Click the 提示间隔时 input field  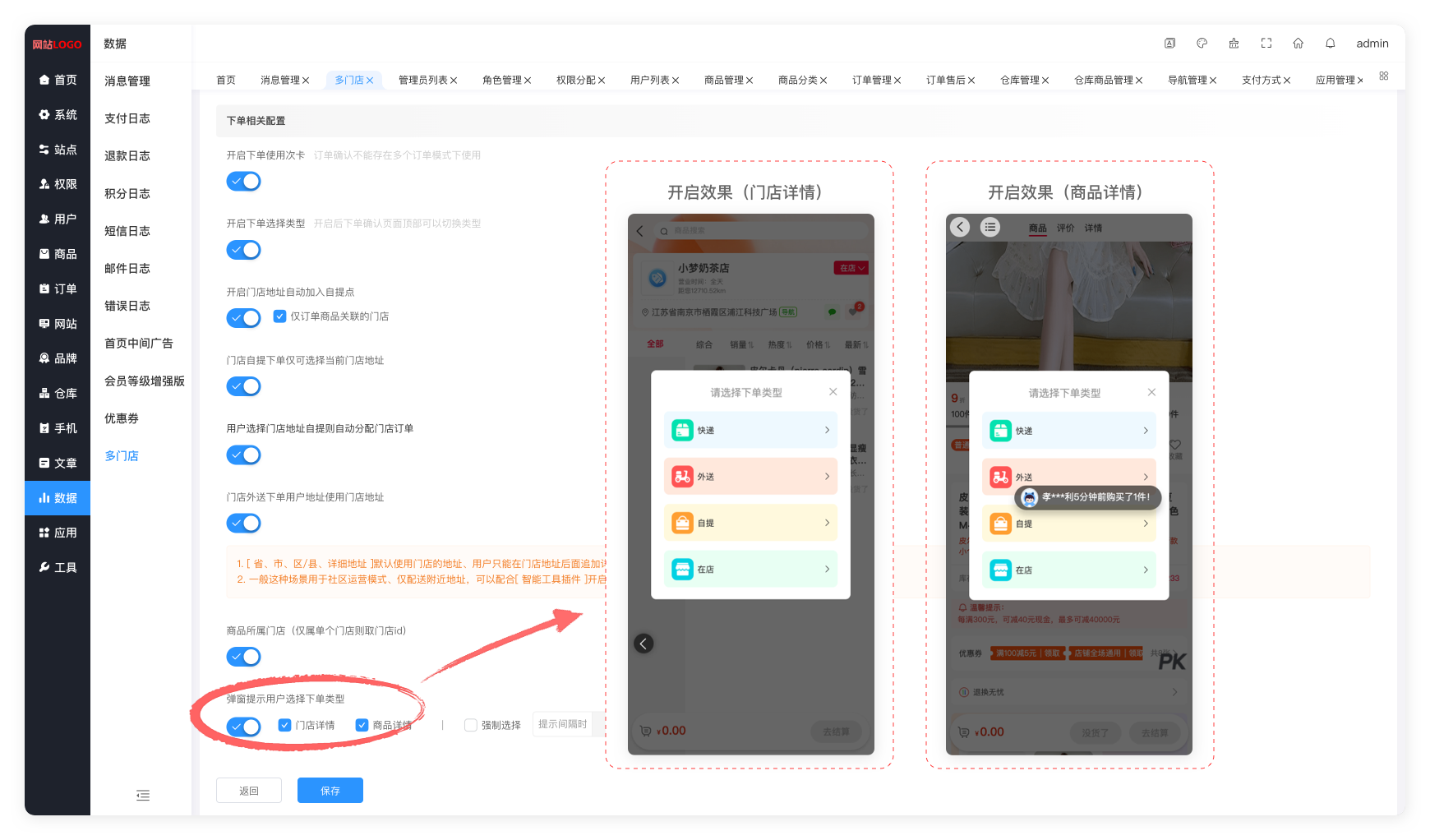coord(564,724)
